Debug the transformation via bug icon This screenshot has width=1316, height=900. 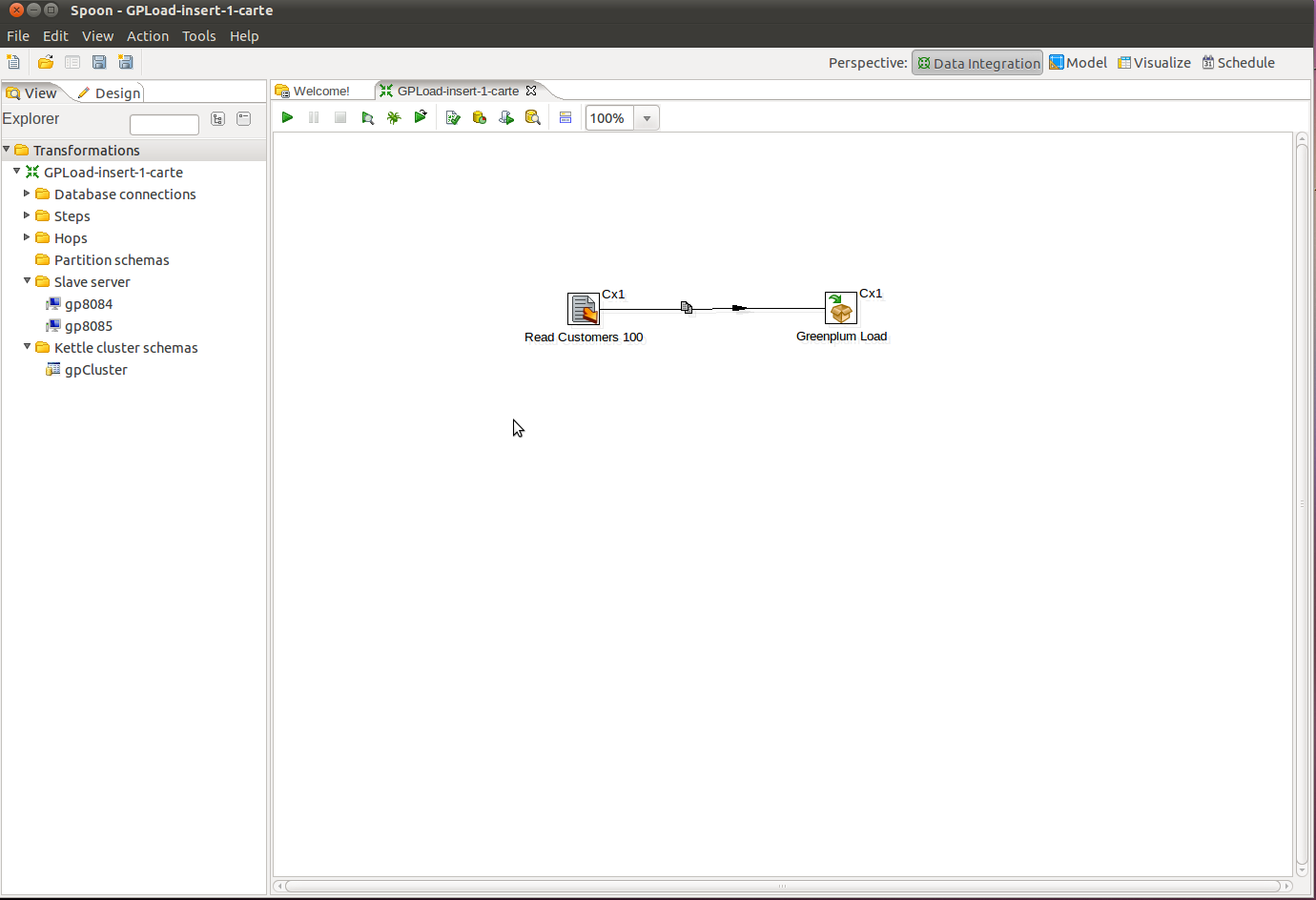coord(394,117)
